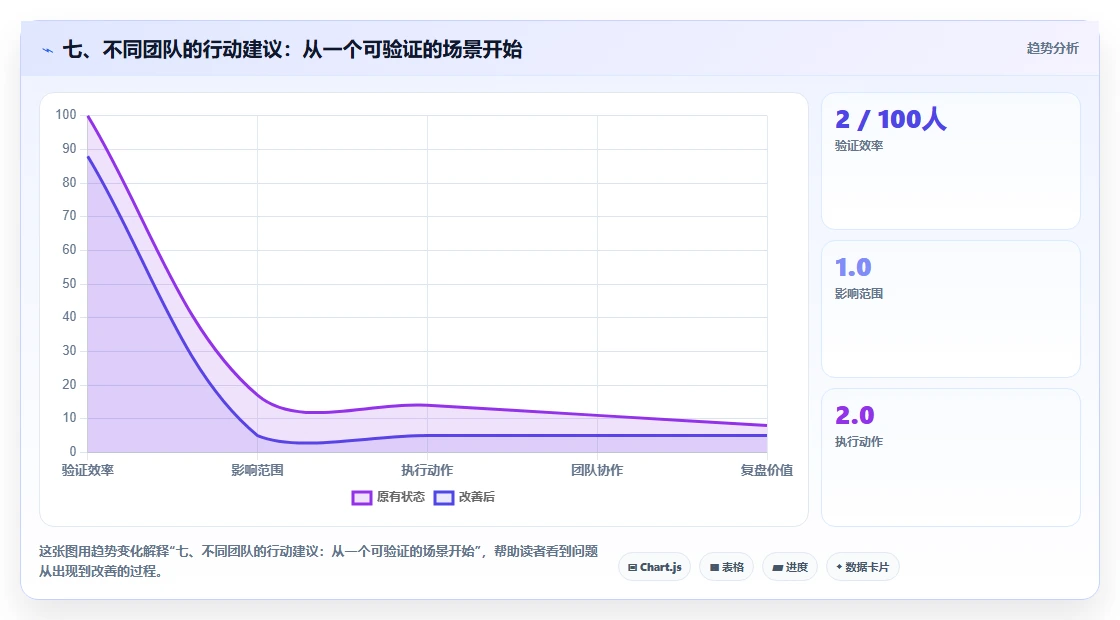The image size is (1120, 620).
Task: Click the 趋势分析 label in the header
Action: coord(1052,49)
